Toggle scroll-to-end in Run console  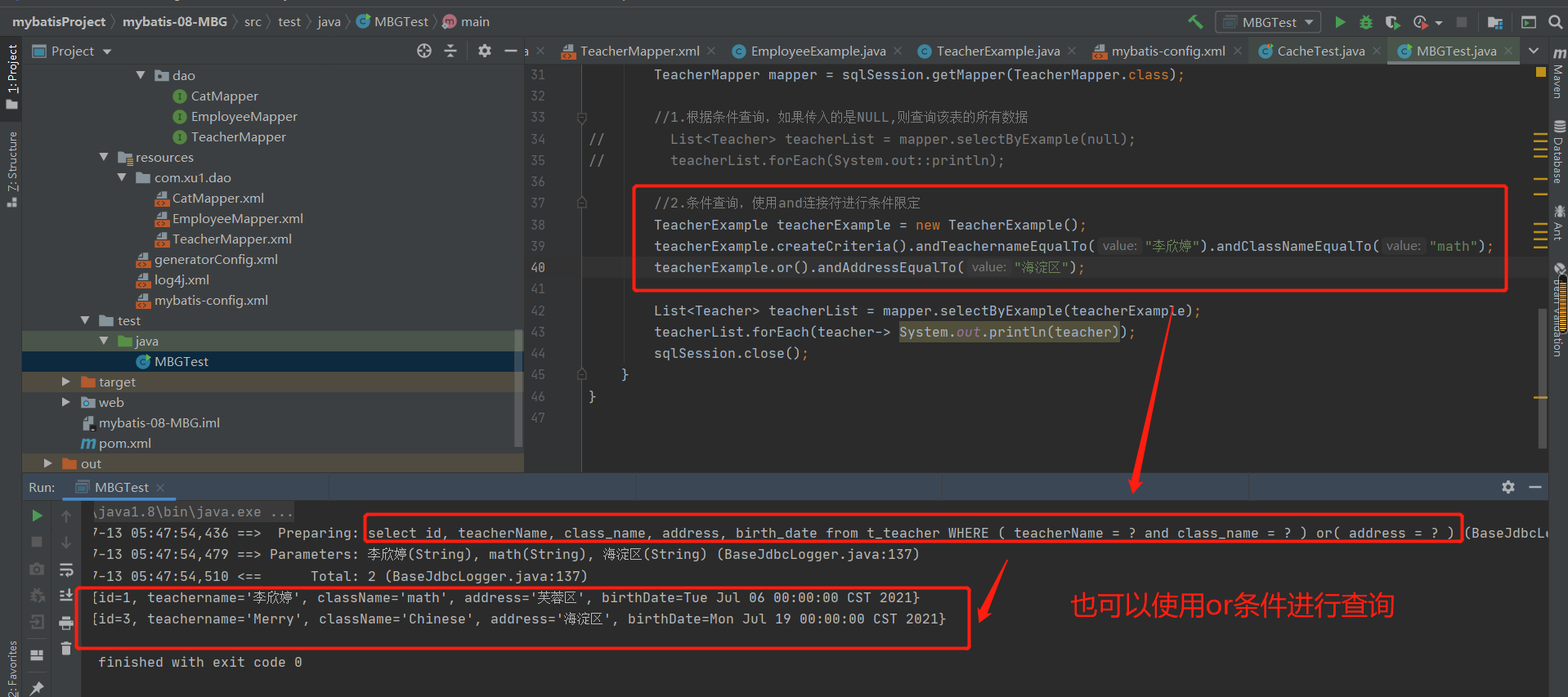(x=66, y=596)
